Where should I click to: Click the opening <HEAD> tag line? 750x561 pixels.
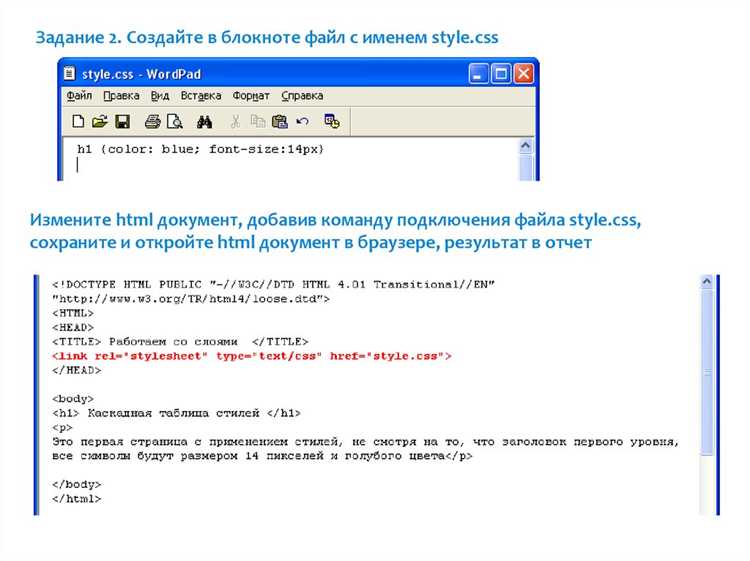coord(73,328)
